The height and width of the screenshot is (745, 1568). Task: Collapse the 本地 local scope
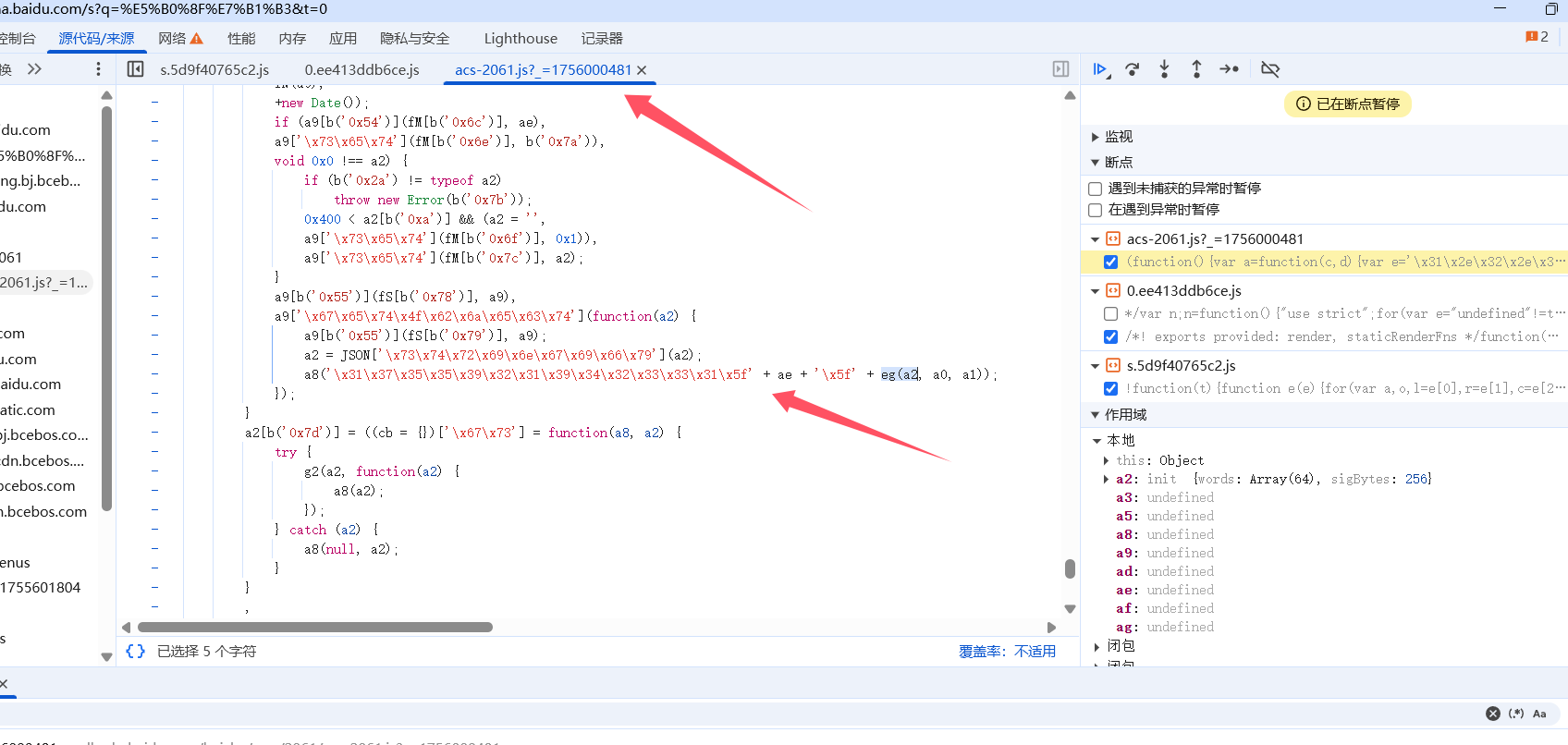tap(1097, 441)
